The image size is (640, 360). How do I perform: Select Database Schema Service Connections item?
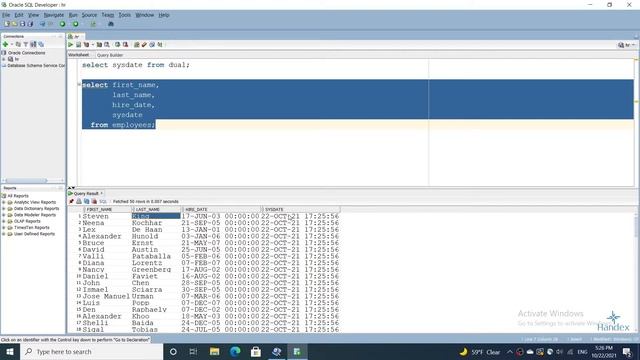pyautogui.click(x=36, y=65)
